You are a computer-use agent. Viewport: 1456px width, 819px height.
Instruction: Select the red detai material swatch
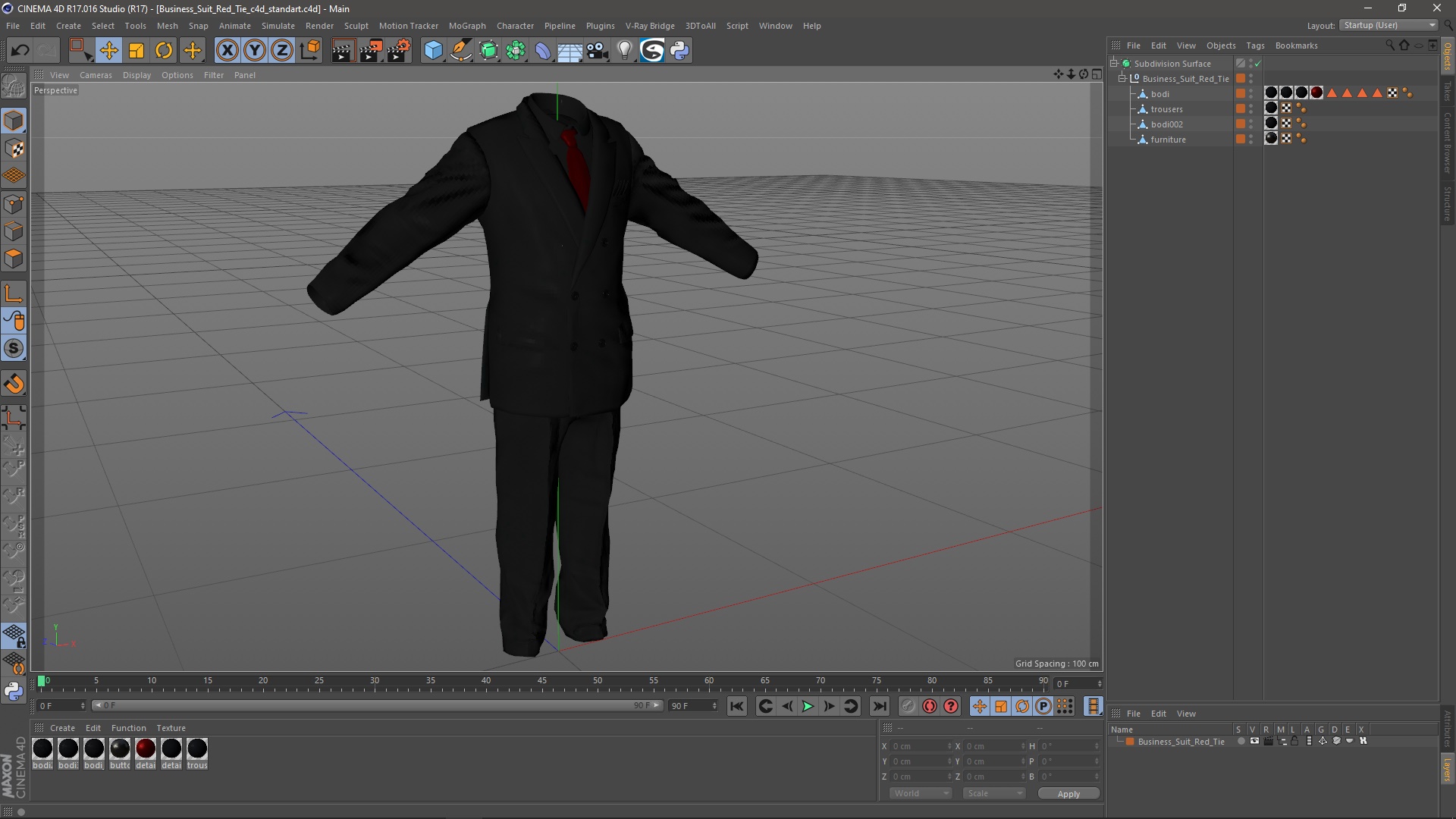click(146, 749)
